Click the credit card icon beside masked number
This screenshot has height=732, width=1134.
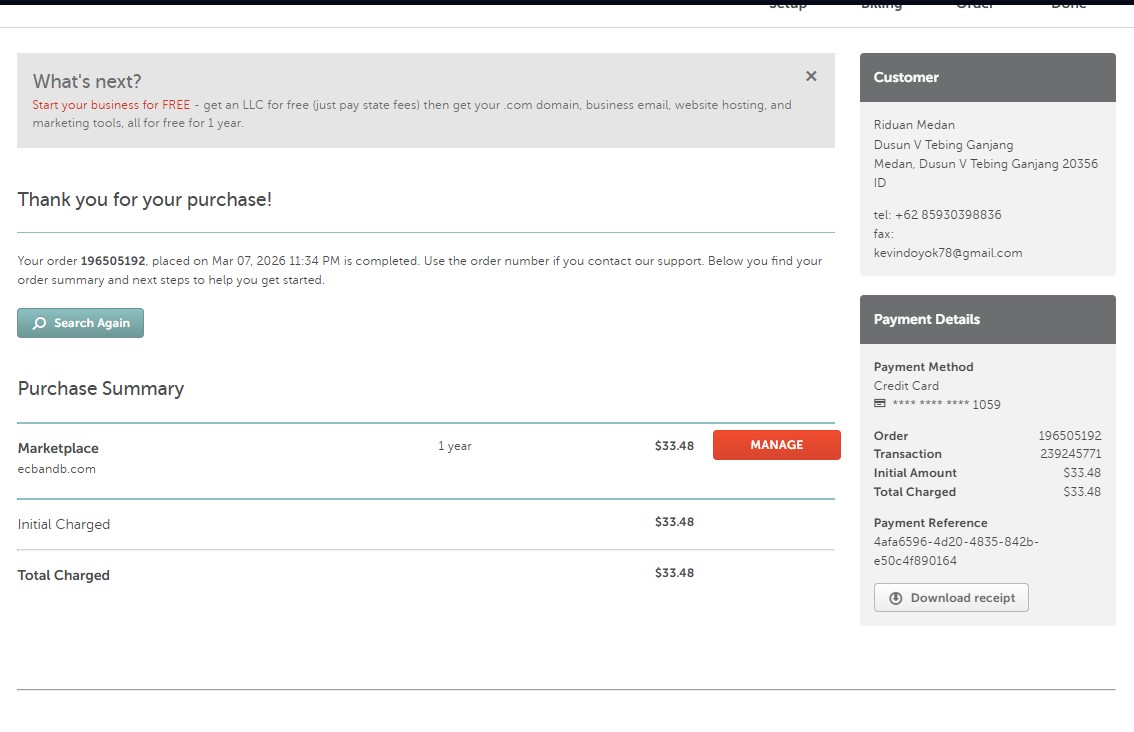[880, 404]
